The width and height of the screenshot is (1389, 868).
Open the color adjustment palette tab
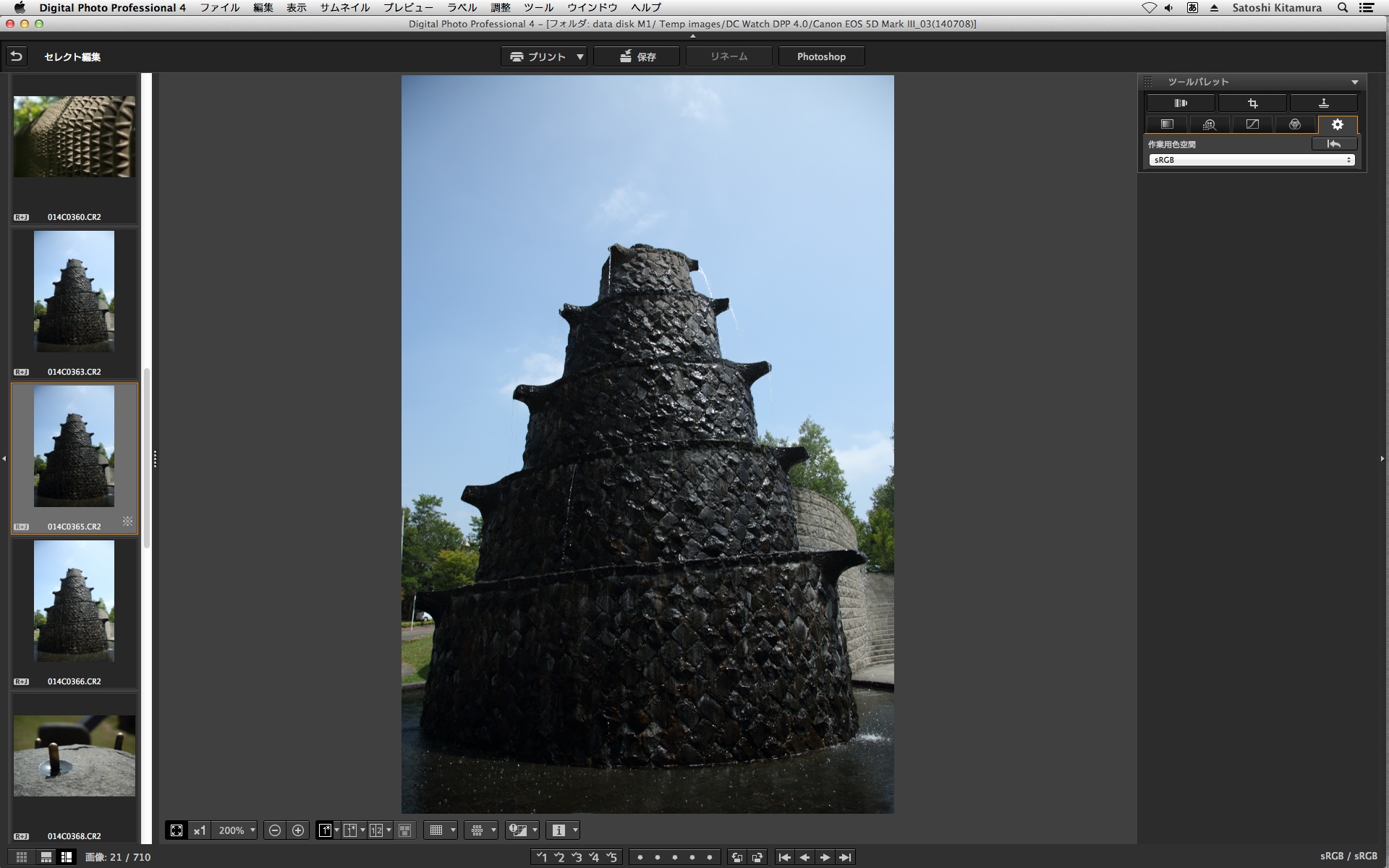[1295, 124]
